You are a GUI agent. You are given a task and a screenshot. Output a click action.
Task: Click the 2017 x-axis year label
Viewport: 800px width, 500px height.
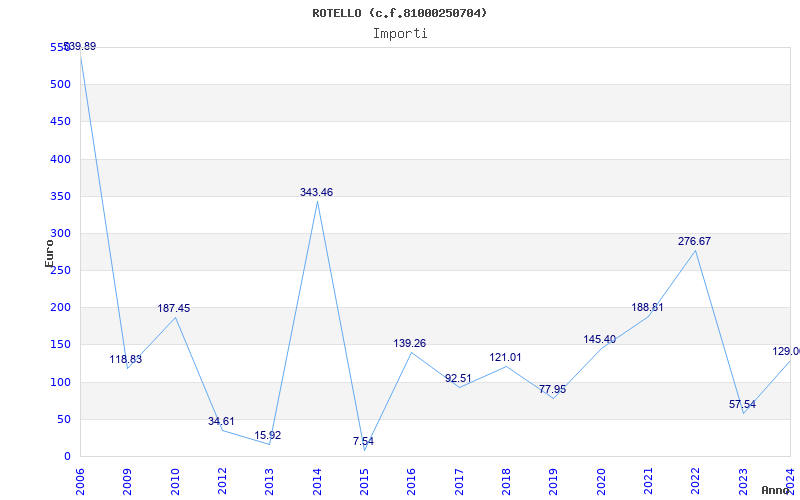[459, 482]
